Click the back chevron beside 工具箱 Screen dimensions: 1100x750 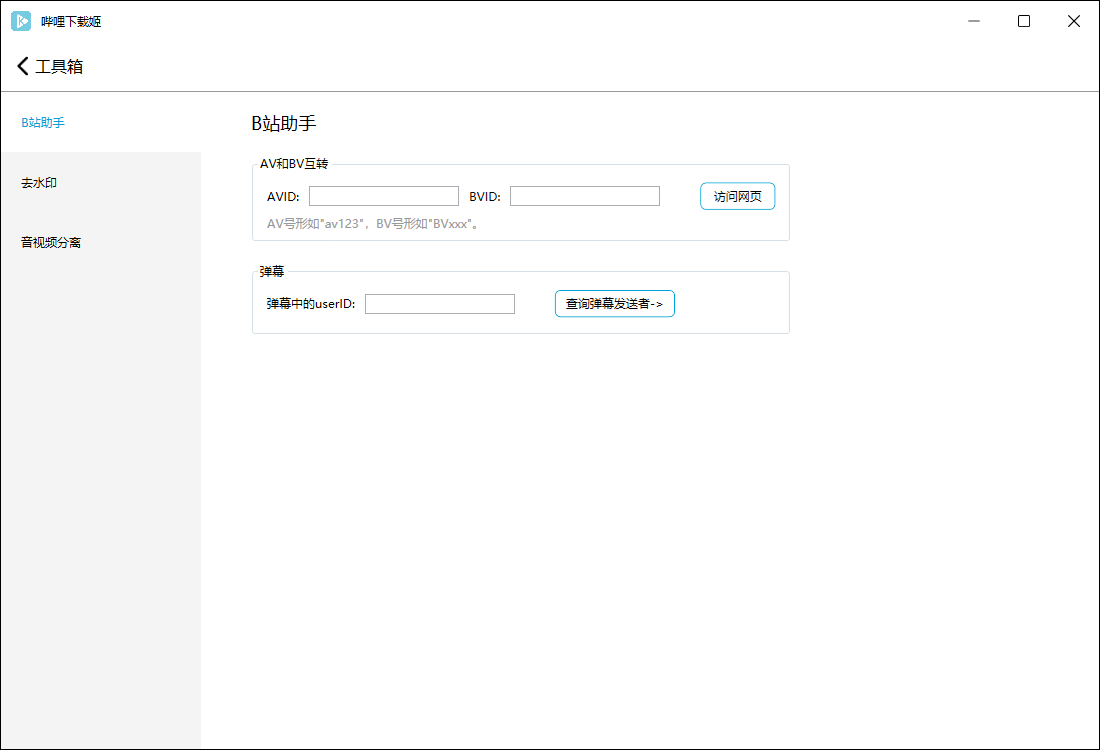click(22, 66)
